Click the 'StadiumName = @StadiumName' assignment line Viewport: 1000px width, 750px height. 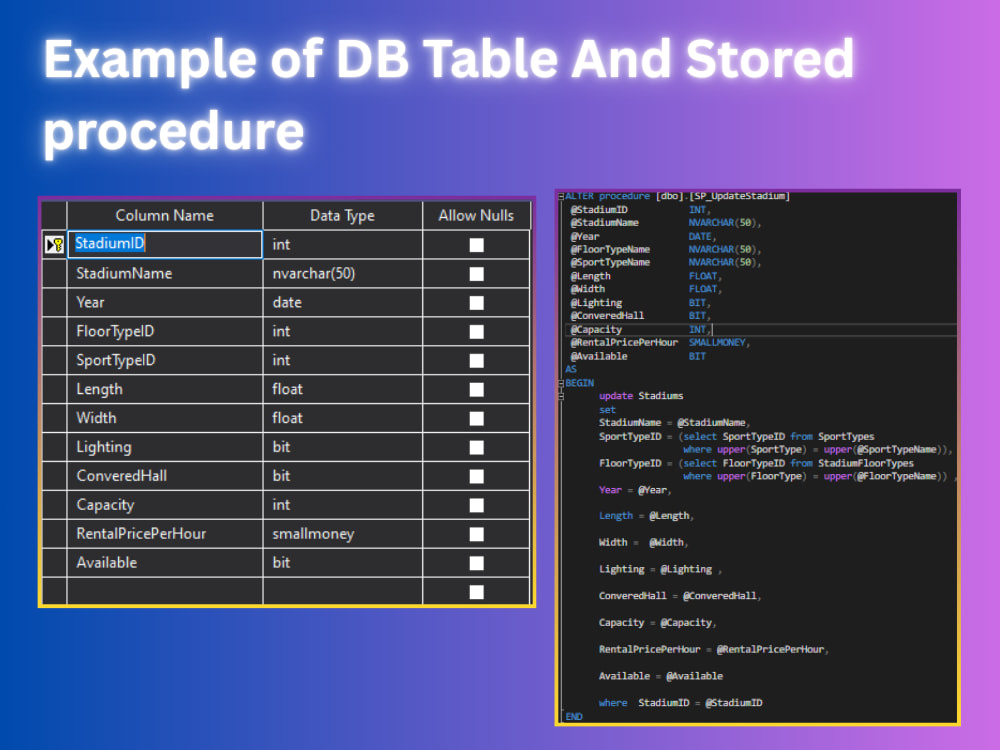pos(672,423)
